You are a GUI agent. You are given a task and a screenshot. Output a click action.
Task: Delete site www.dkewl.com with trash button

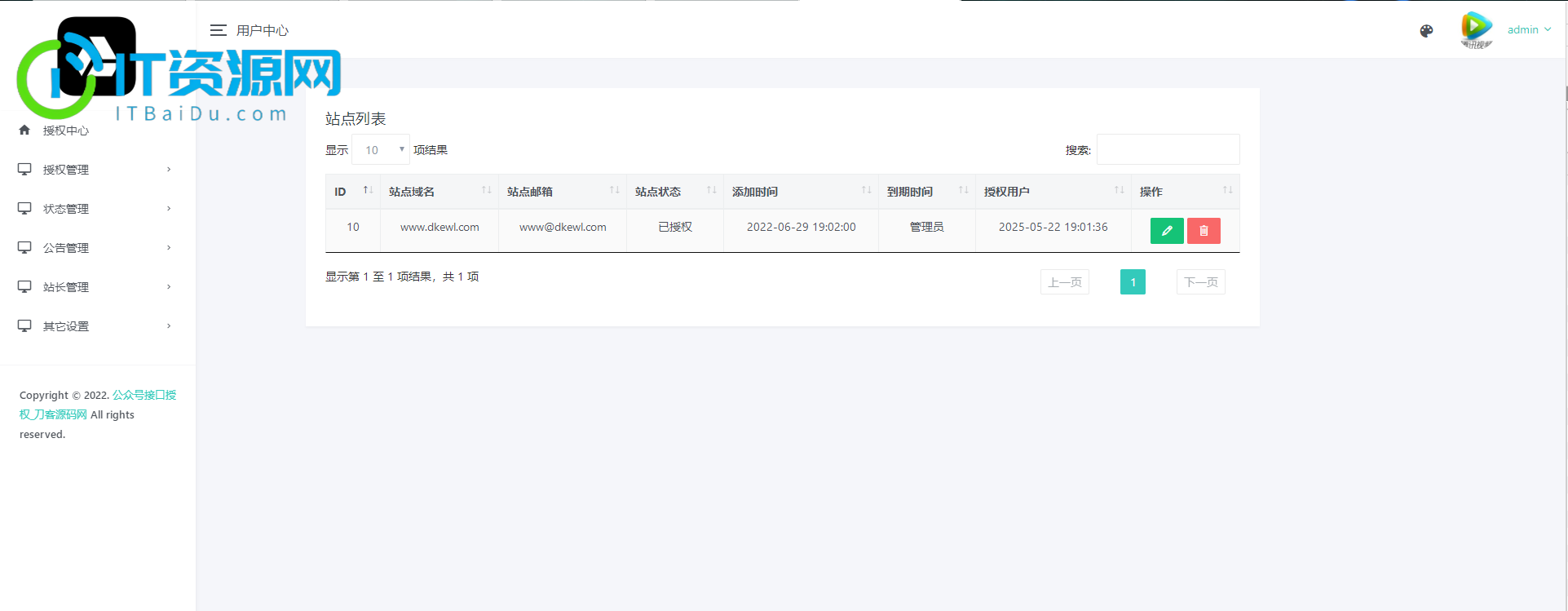tap(1204, 231)
